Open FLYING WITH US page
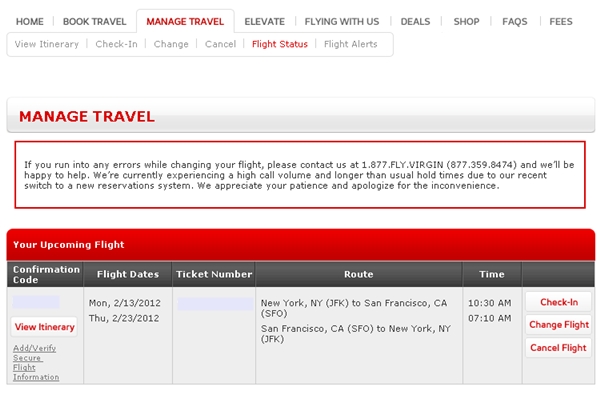 coord(342,22)
